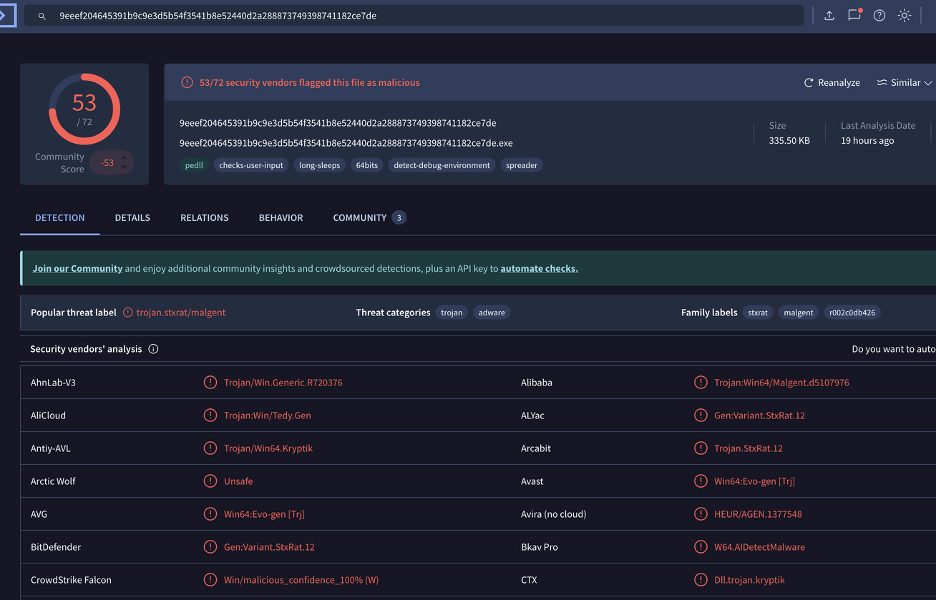The height and width of the screenshot is (600, 936).
Task: Select Gen:Variant.StxRat.12 result for ALYac
Action: [x=759, y=416]
